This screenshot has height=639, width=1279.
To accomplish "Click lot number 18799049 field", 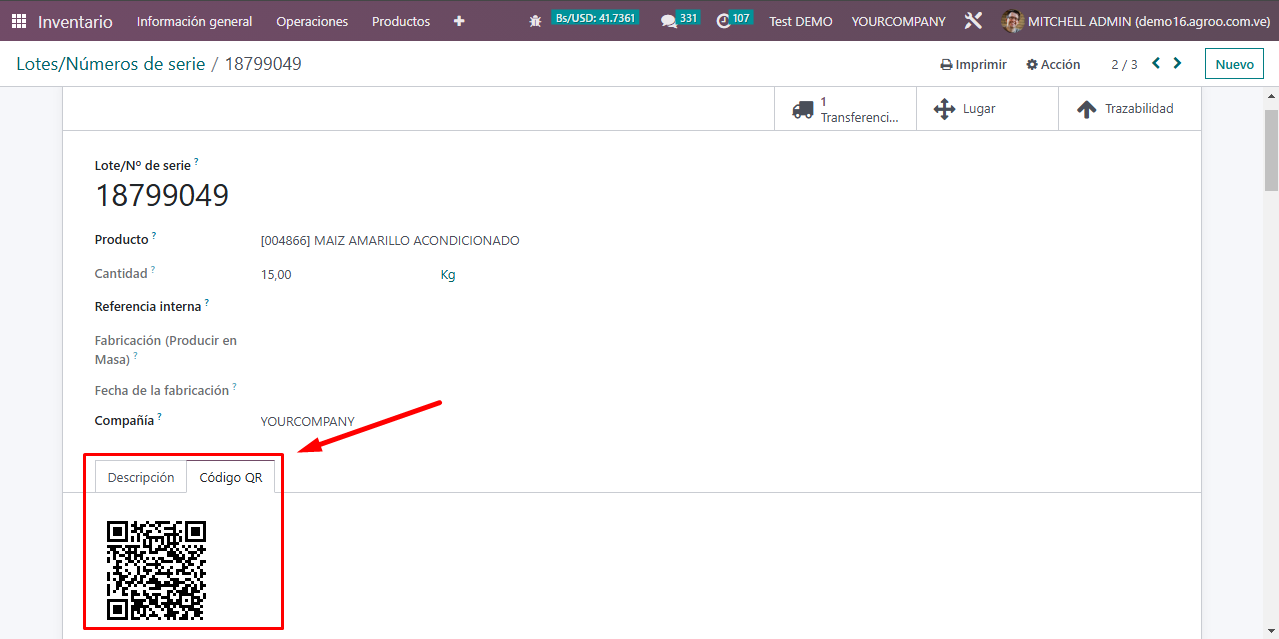I will pos(162,195).
